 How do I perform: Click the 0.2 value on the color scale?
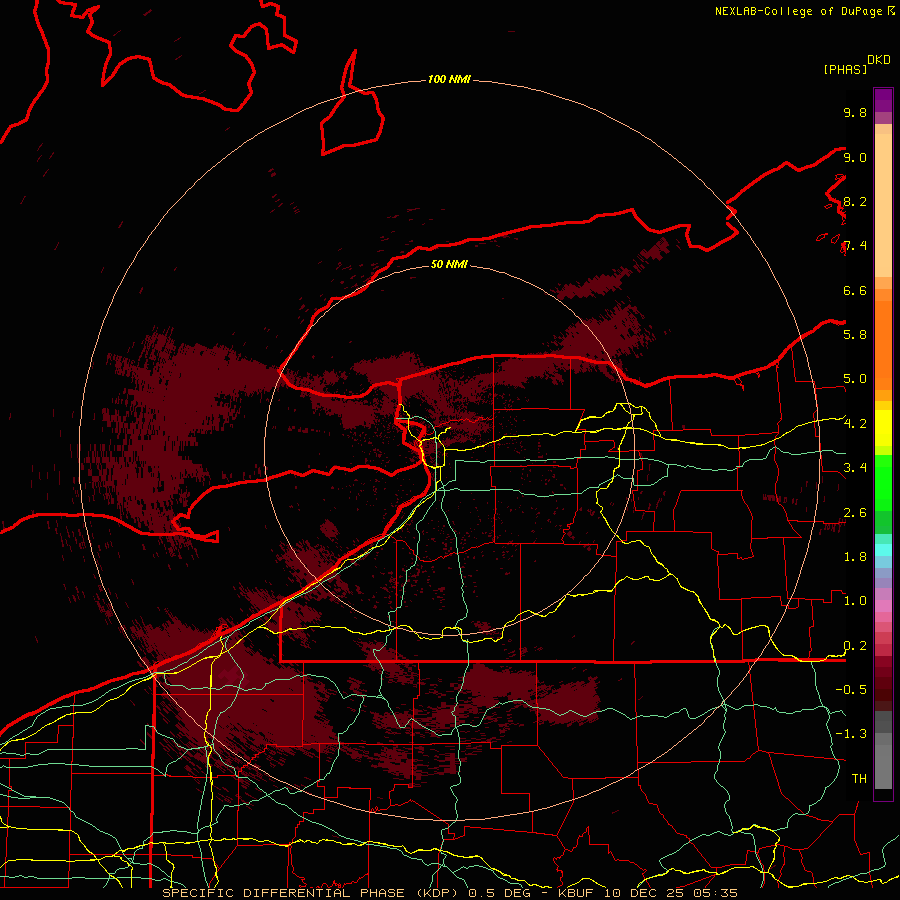tap(855, 646)
